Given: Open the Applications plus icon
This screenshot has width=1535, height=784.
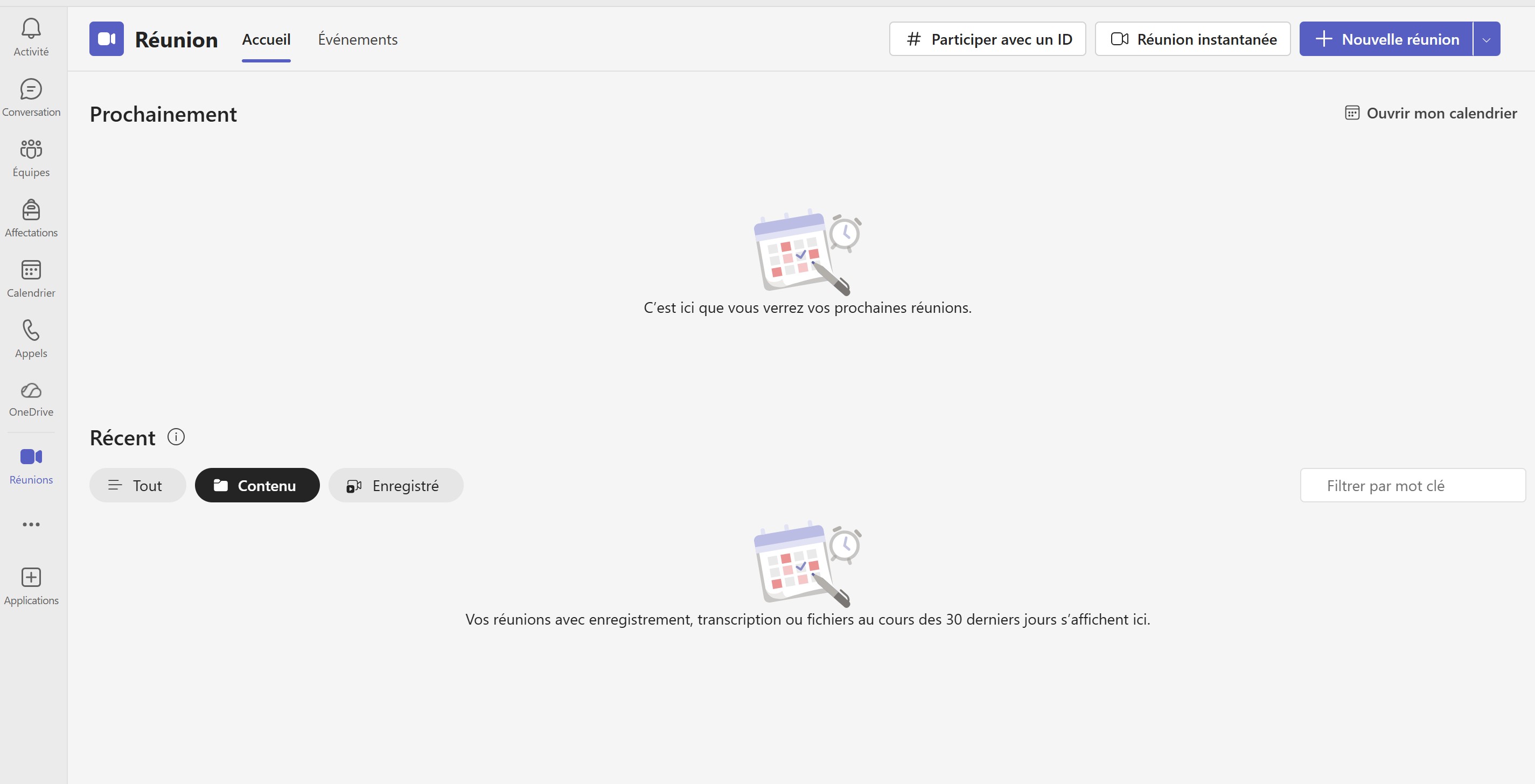Looking at the screenshot, I should pos(31,577).
